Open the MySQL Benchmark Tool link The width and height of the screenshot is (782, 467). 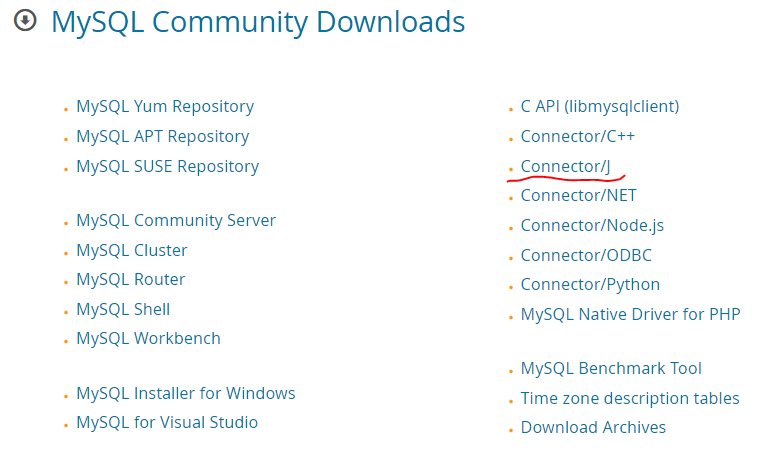pos(611,369)
